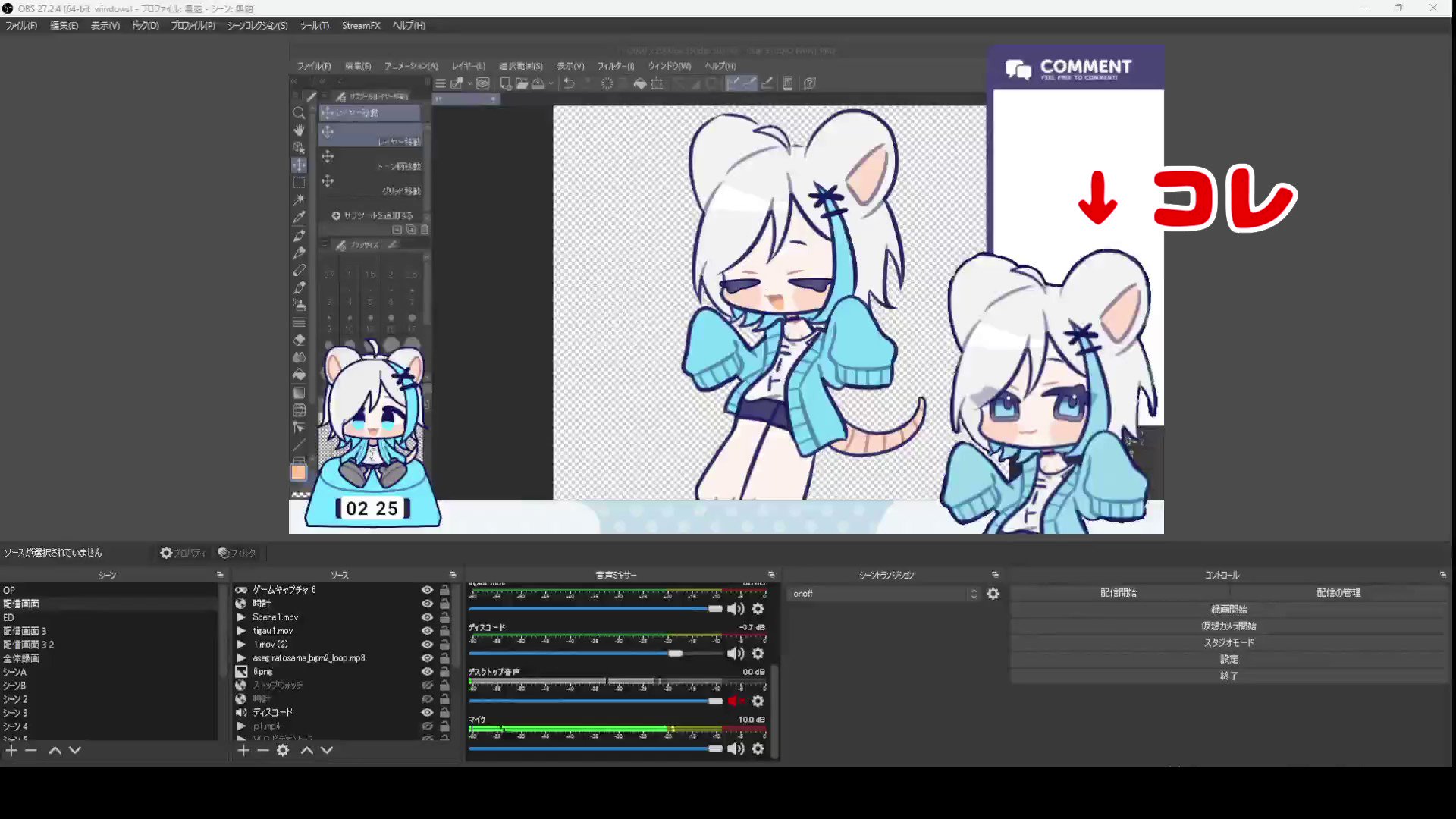The image size is (1456, 819).
Task: Open audio settings gear for the topmost mixer channel
Action: pyautogui.click(x=758, y=609)
